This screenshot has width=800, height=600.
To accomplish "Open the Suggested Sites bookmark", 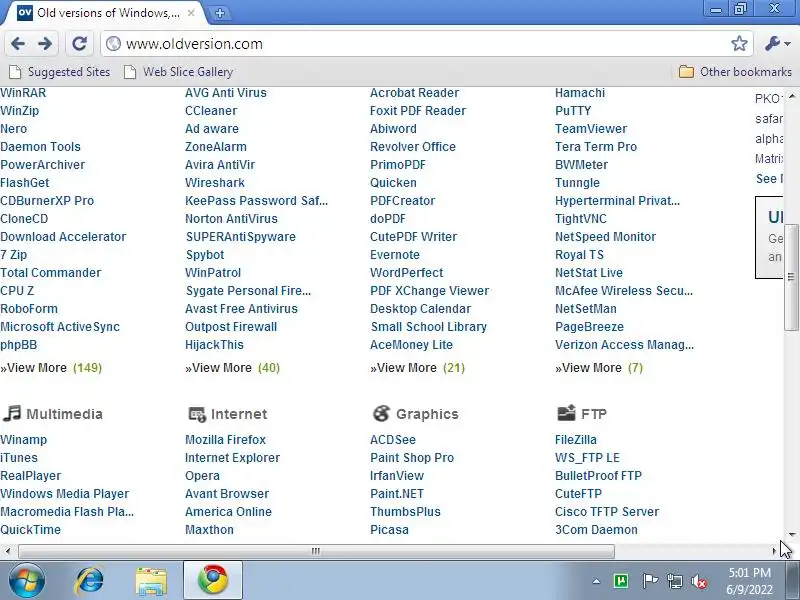I will tap(60, 72).
